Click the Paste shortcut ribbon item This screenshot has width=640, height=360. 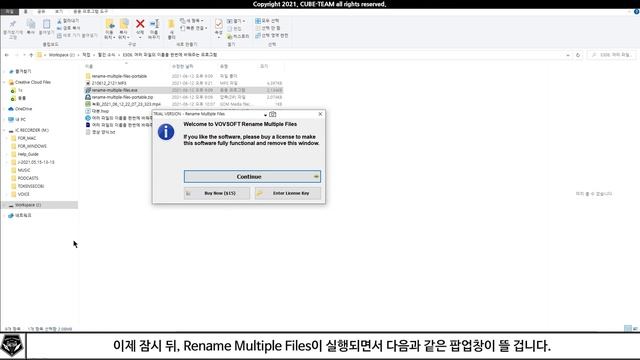pyautogui.click(x=77, y=36)
